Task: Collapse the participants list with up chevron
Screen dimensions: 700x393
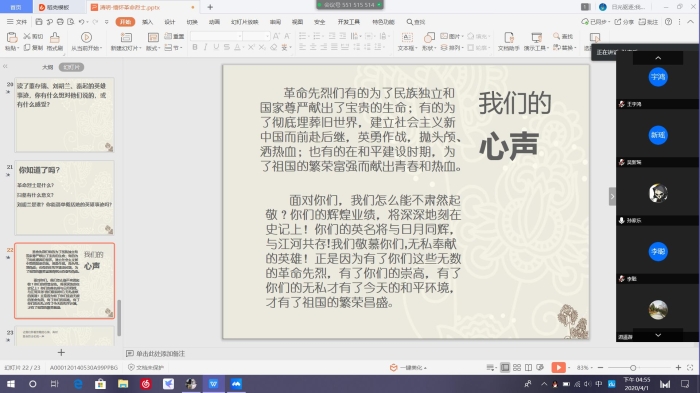Action: coord(658,58)
